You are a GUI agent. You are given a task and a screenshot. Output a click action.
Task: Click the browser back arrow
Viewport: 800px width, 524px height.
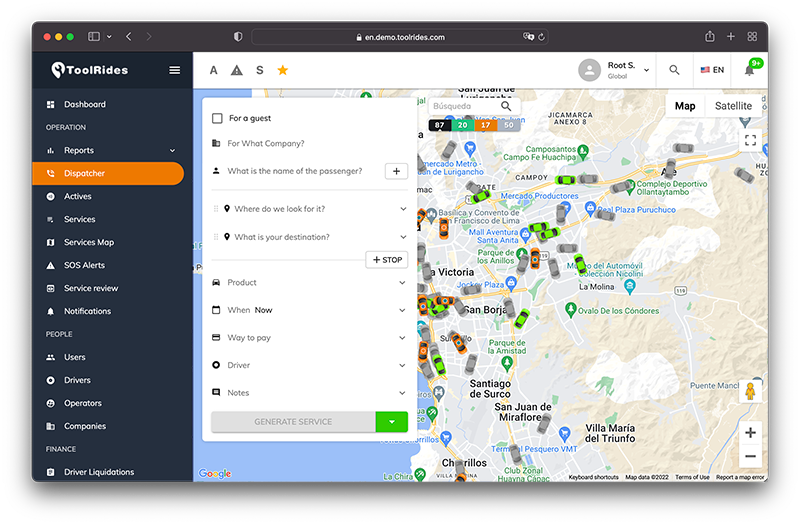(x=129, y=37)
